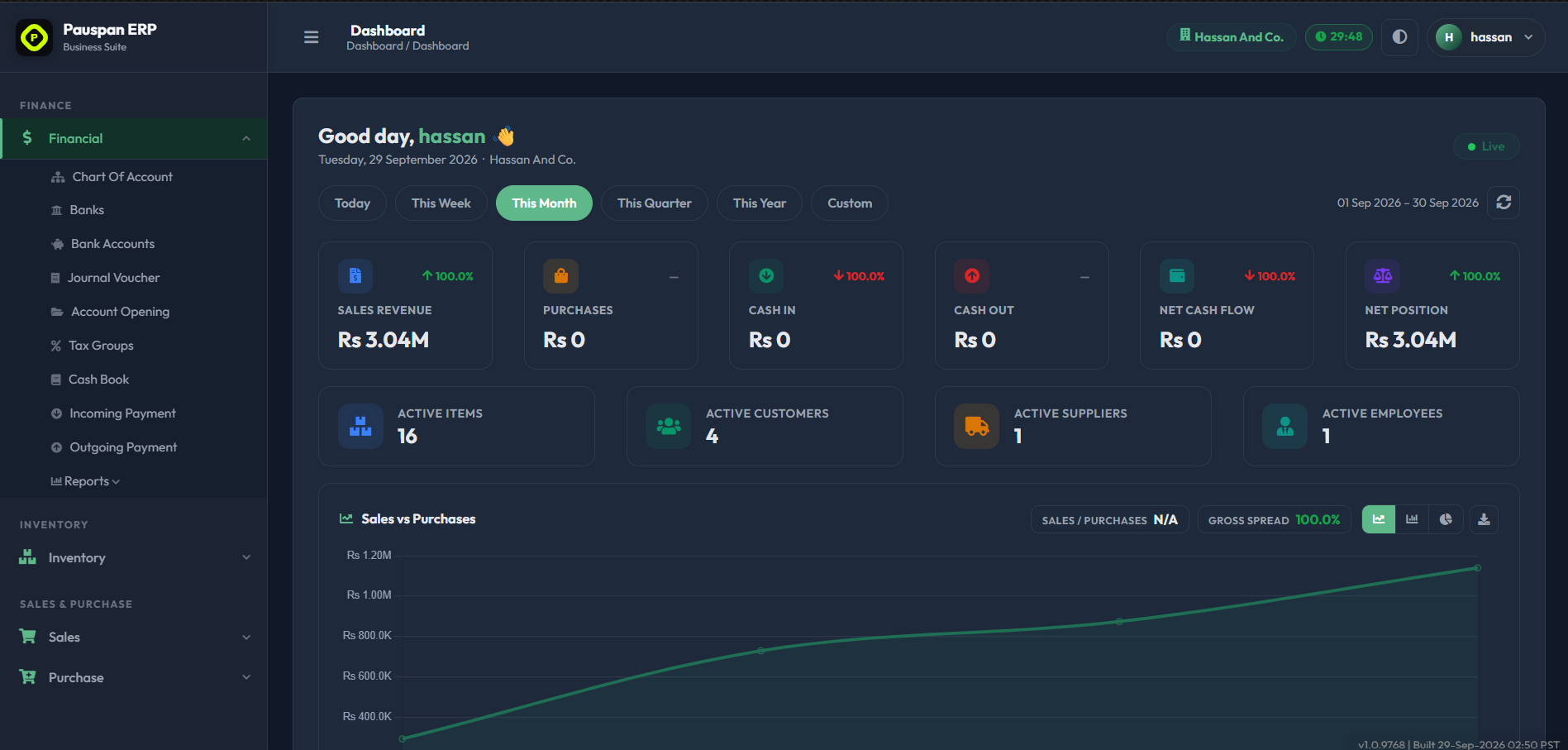Expand the Reports submenu
The image size is (1568, 750).
coord(86,481)
